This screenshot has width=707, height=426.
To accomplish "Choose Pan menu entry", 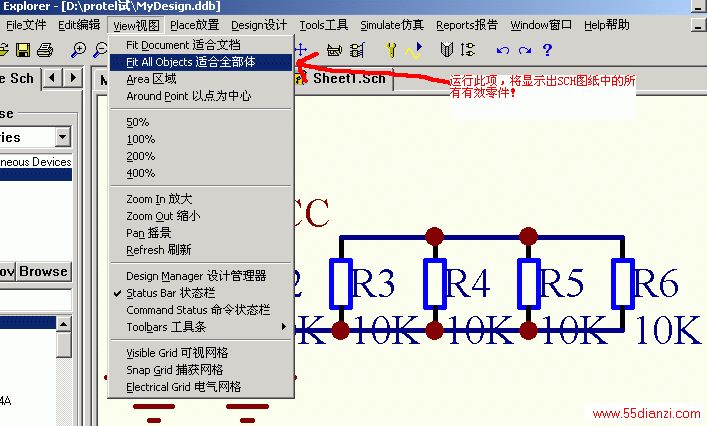I will (201, 233).
